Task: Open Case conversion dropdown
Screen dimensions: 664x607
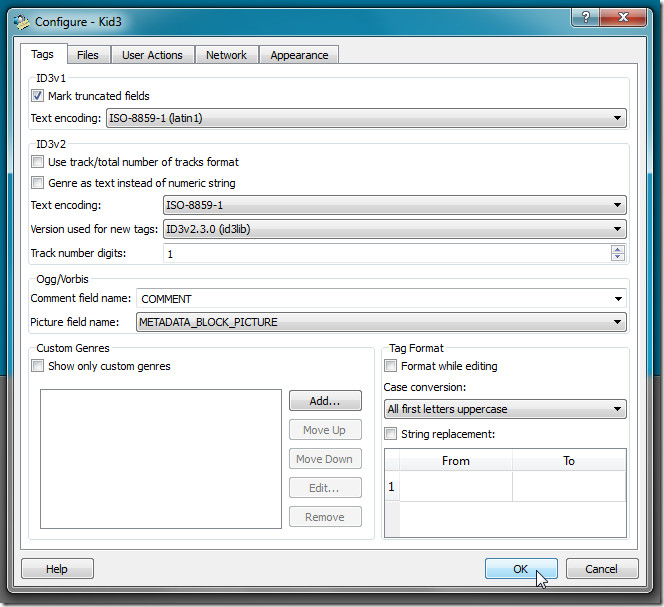Action: 505,409
